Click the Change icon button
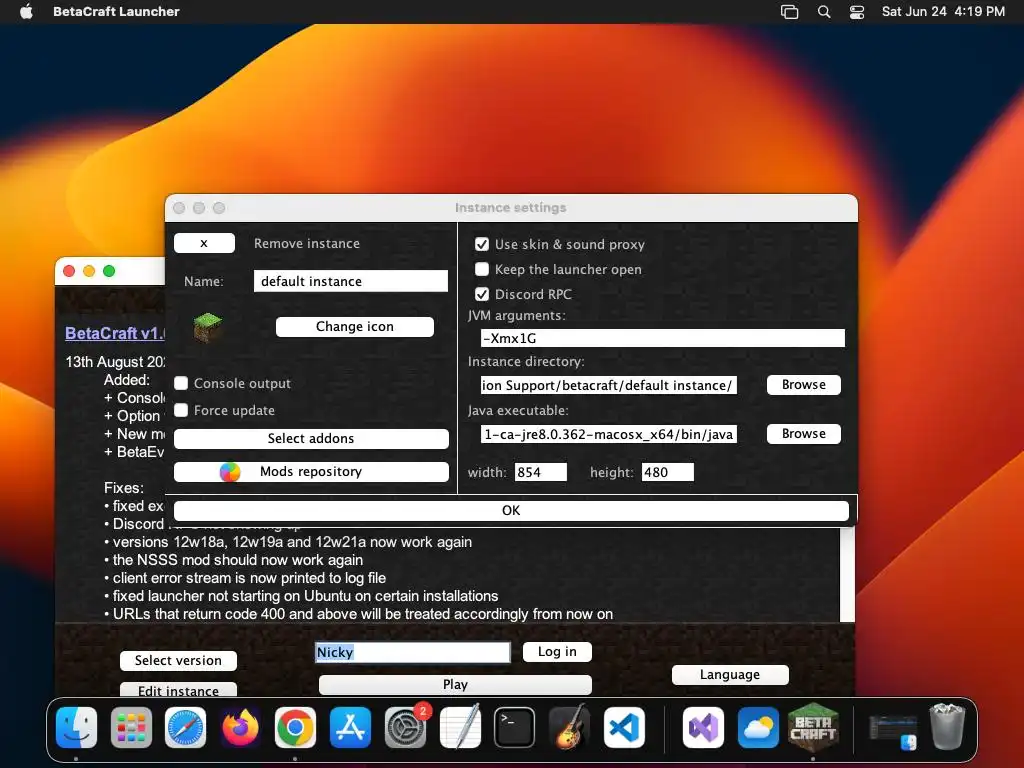1024x768 pixels. coord(355,327)
